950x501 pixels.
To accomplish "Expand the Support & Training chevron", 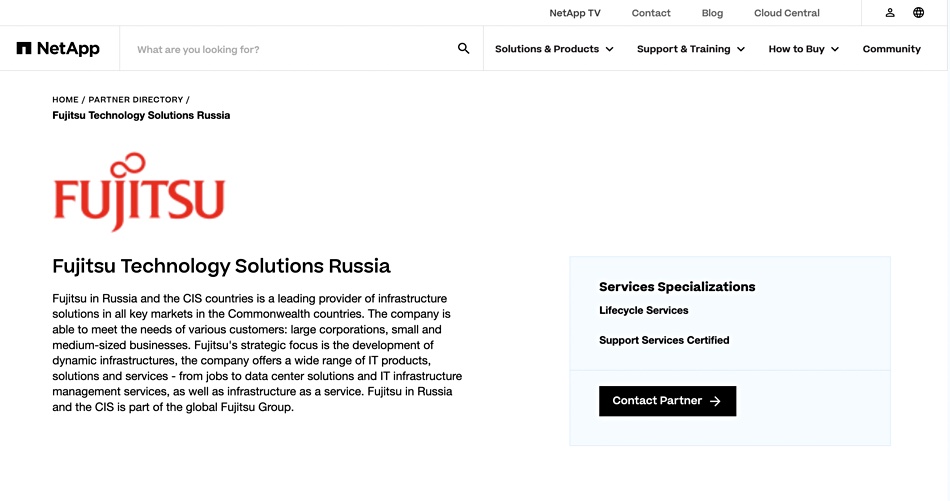I will (x=741, y=49).
